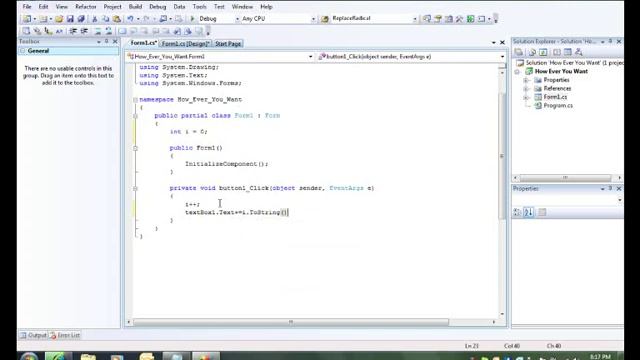Uncomment selected lines icon

click(109, 31)
